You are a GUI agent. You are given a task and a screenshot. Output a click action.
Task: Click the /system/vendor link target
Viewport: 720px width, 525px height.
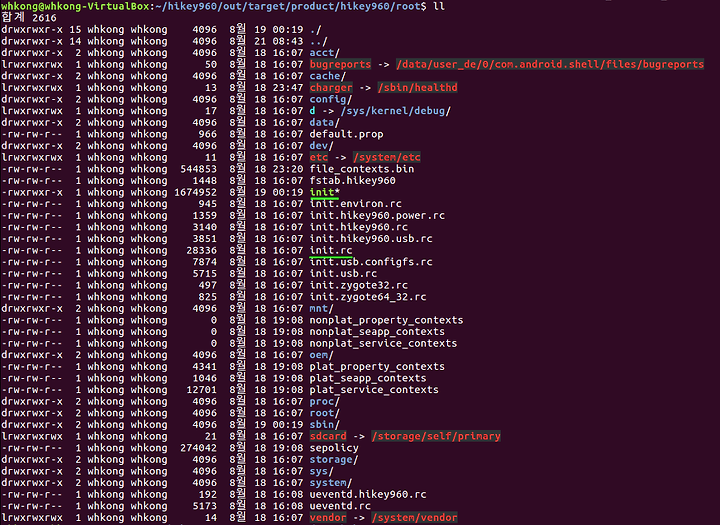click(x=414, y=518)
